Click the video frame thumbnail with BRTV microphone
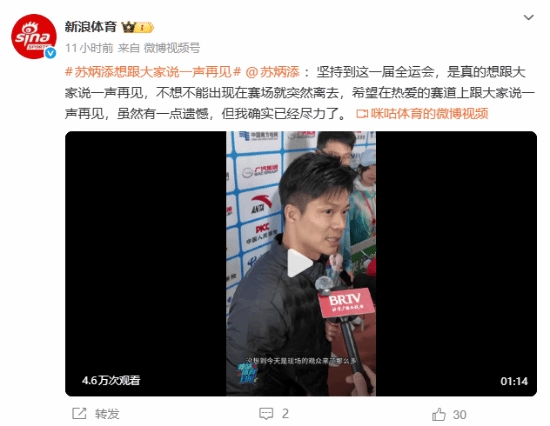 (x=301, y=264)
